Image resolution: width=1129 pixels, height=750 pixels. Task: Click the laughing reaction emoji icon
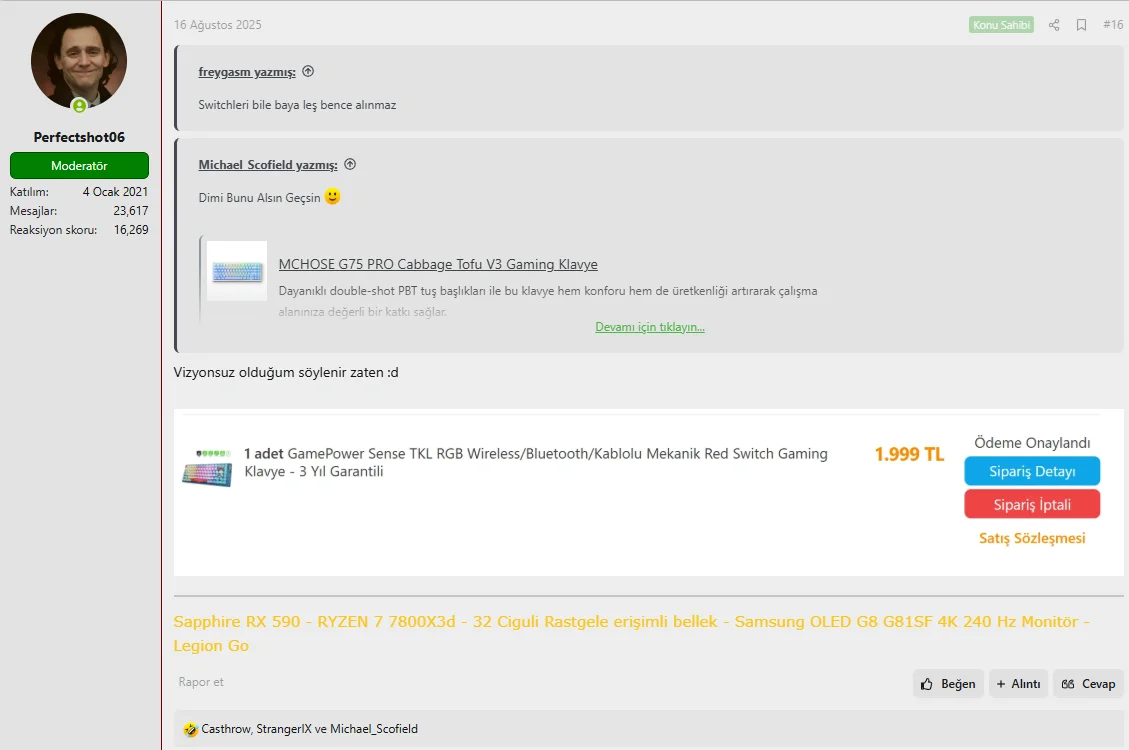click(190, 729)
